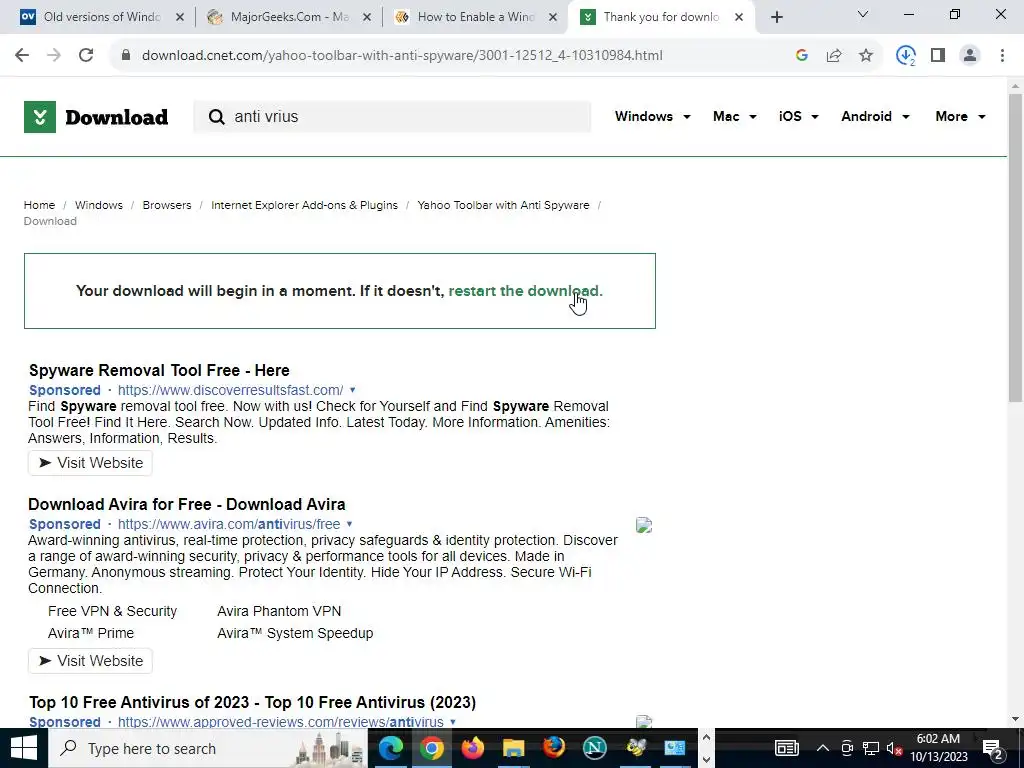Open Avira Prime sitelink
Viewport: 1024px width, 768px height.
pyautogui.click(x=91, y=633)
